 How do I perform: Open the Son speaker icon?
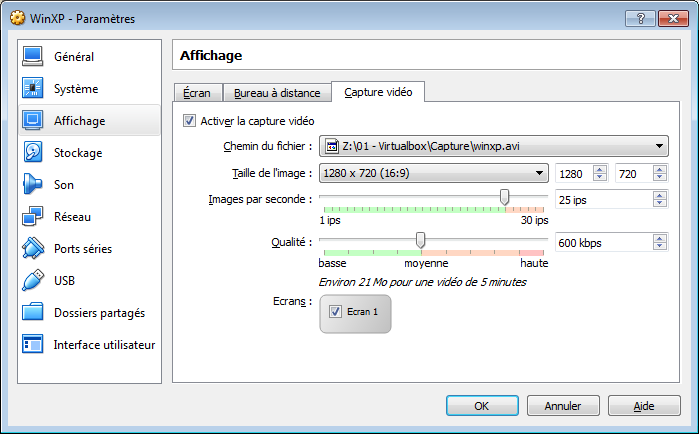[33, 185]
